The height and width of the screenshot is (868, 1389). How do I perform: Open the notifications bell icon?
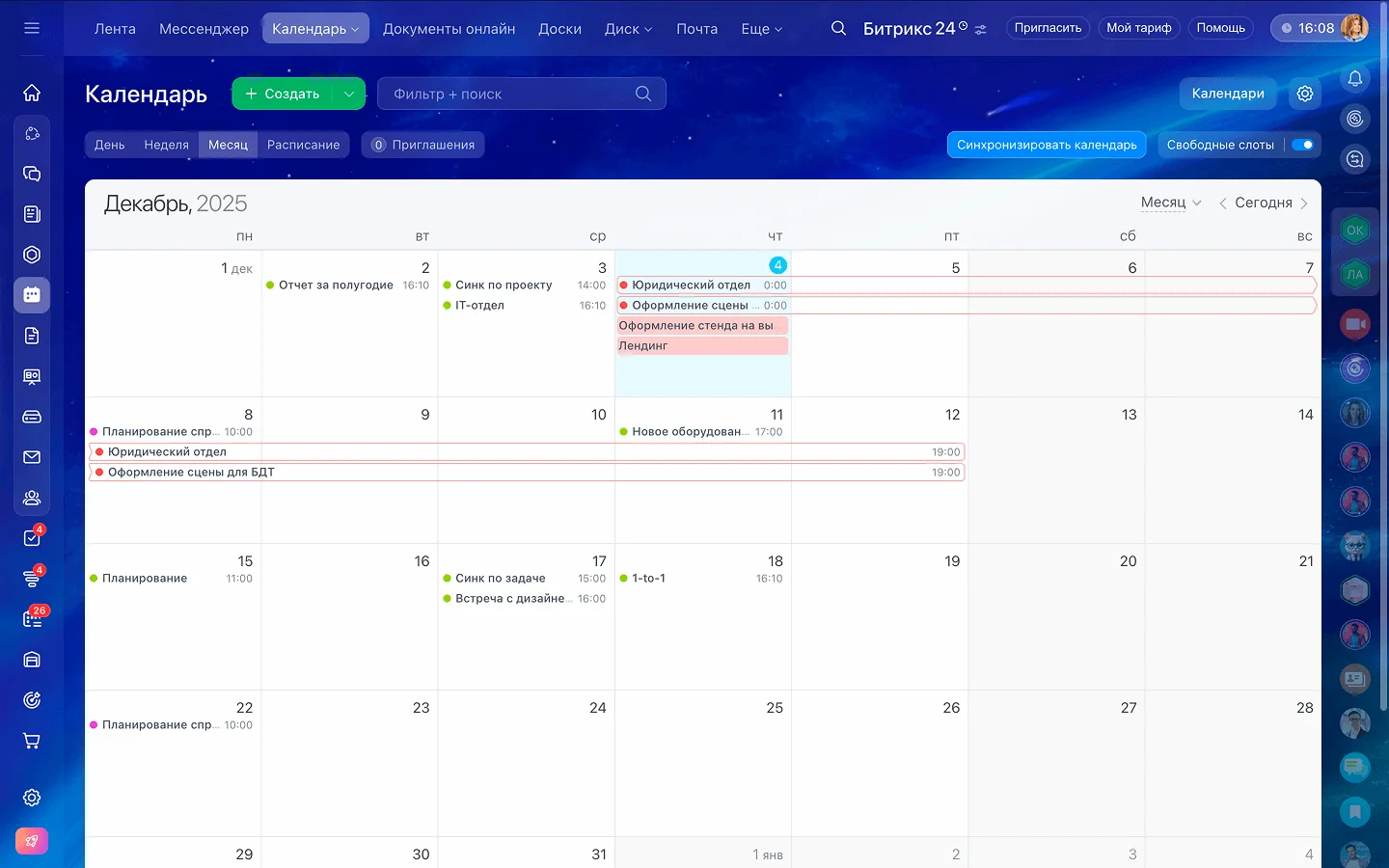click(1355, 78)
